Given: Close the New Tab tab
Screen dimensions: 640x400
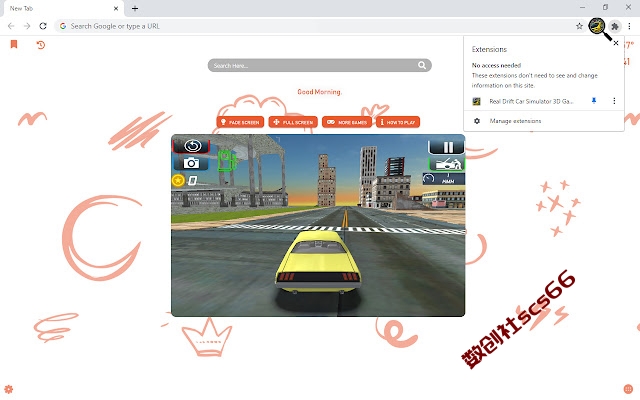Looking at the screenshot, I should pos(116,8).
